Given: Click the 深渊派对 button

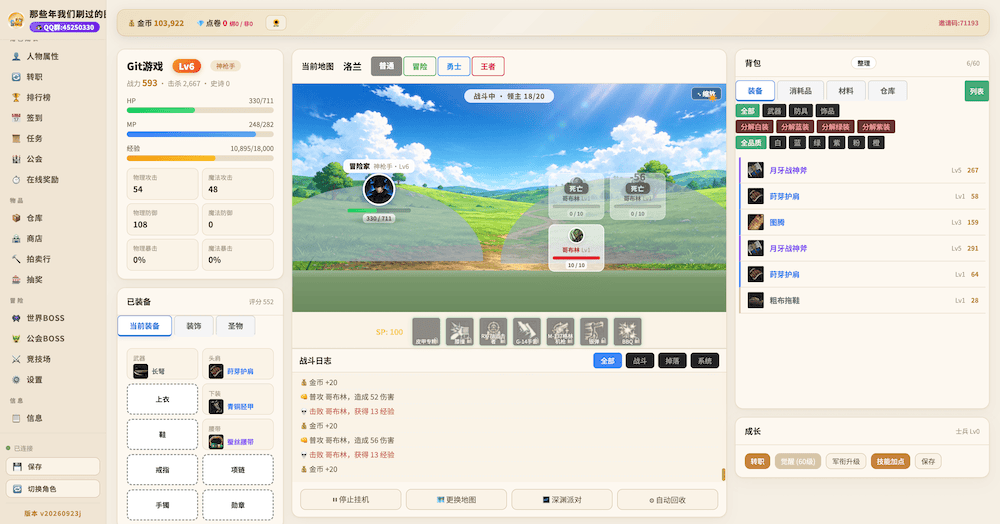Looking at the screenshot, I should tap(562, 500).
